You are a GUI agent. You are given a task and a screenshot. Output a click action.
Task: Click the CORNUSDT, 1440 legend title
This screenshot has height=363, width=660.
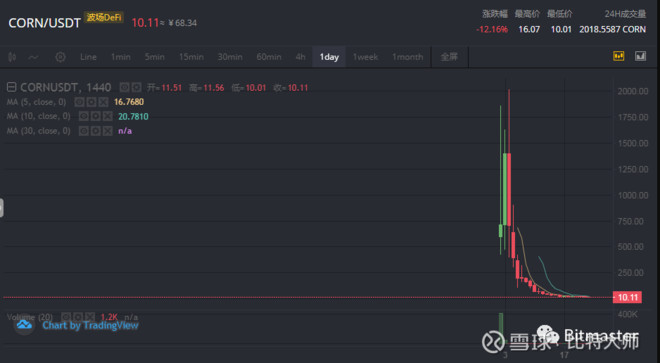[66, 88]
